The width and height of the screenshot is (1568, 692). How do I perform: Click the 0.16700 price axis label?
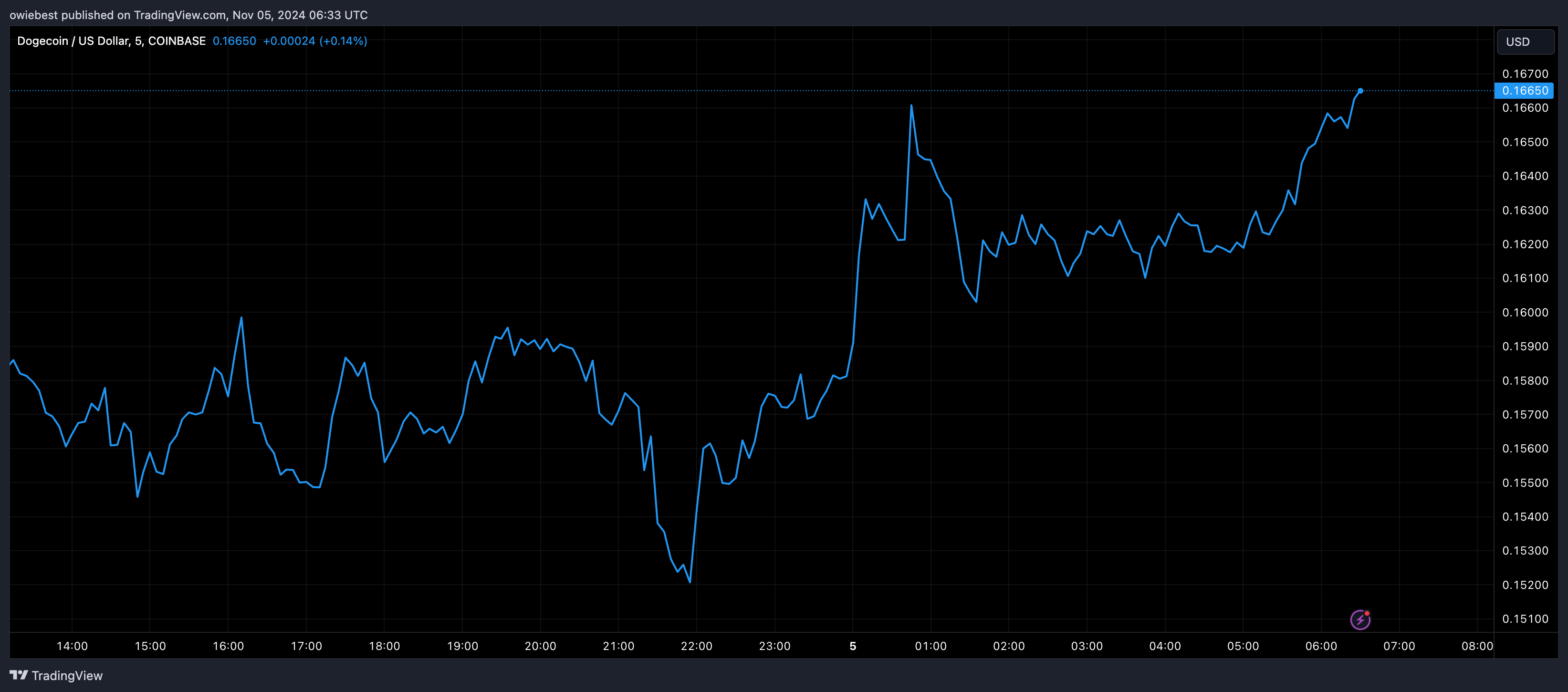[x=1525, y=73]
